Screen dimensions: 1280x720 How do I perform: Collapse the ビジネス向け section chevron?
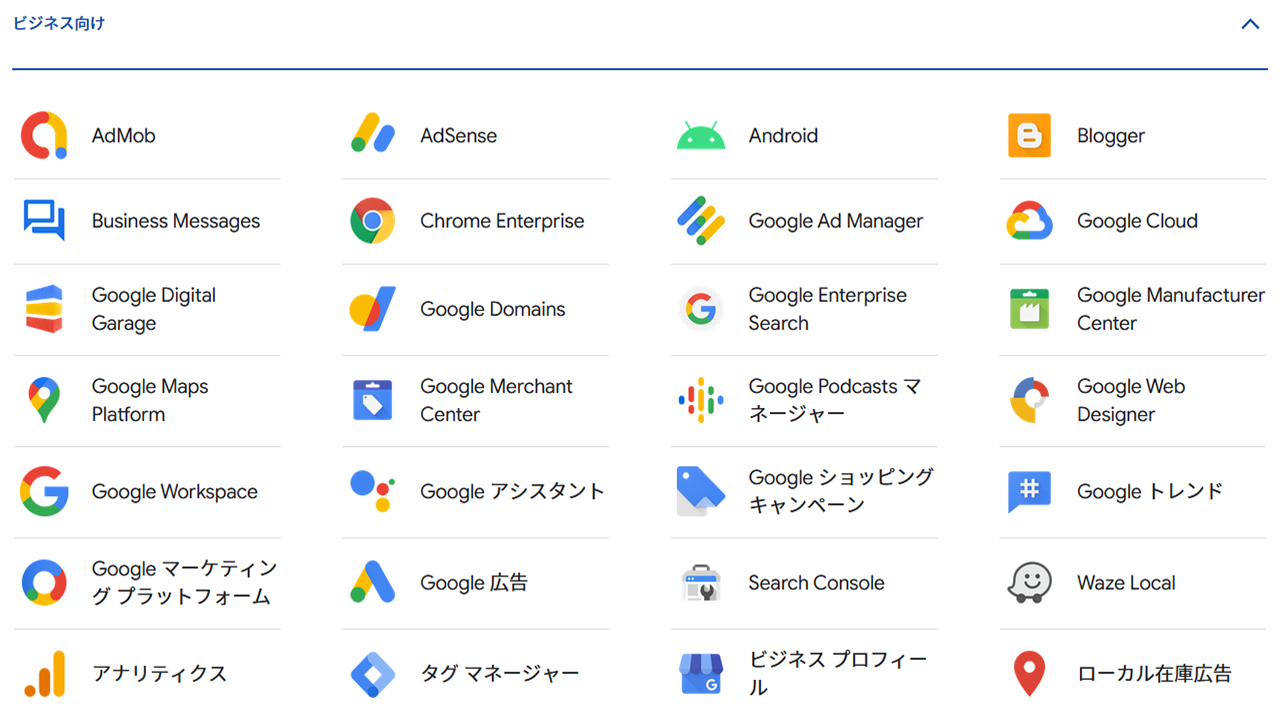[x=1250, y=24]
